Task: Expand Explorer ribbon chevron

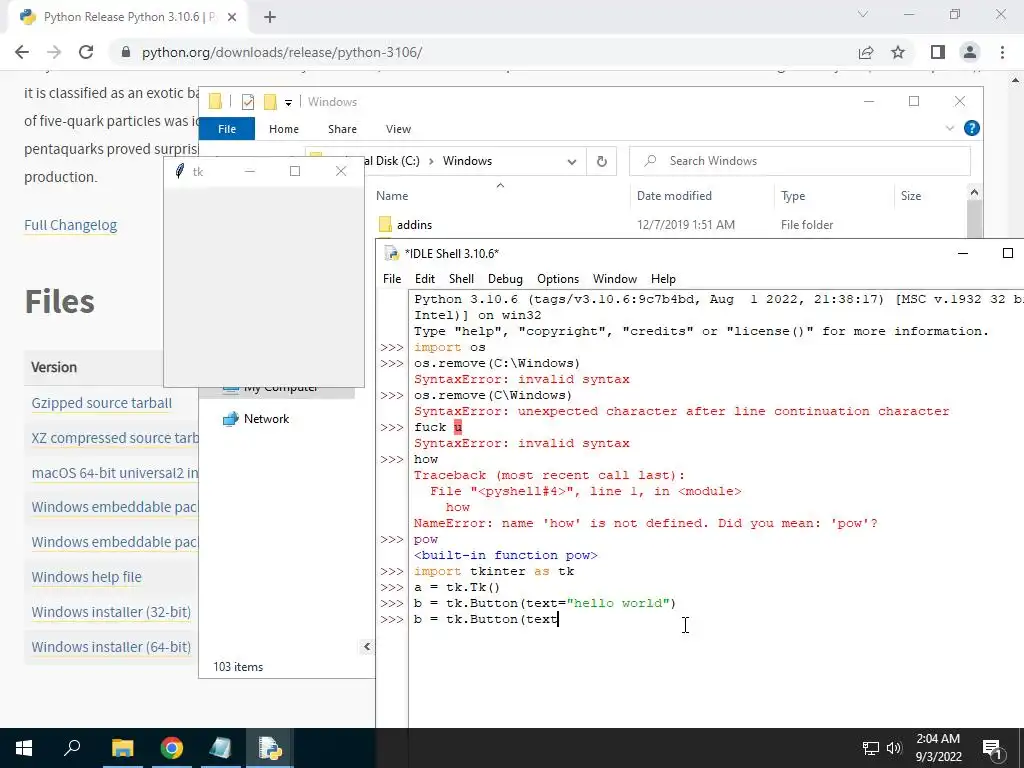Action: coord(950,129)
